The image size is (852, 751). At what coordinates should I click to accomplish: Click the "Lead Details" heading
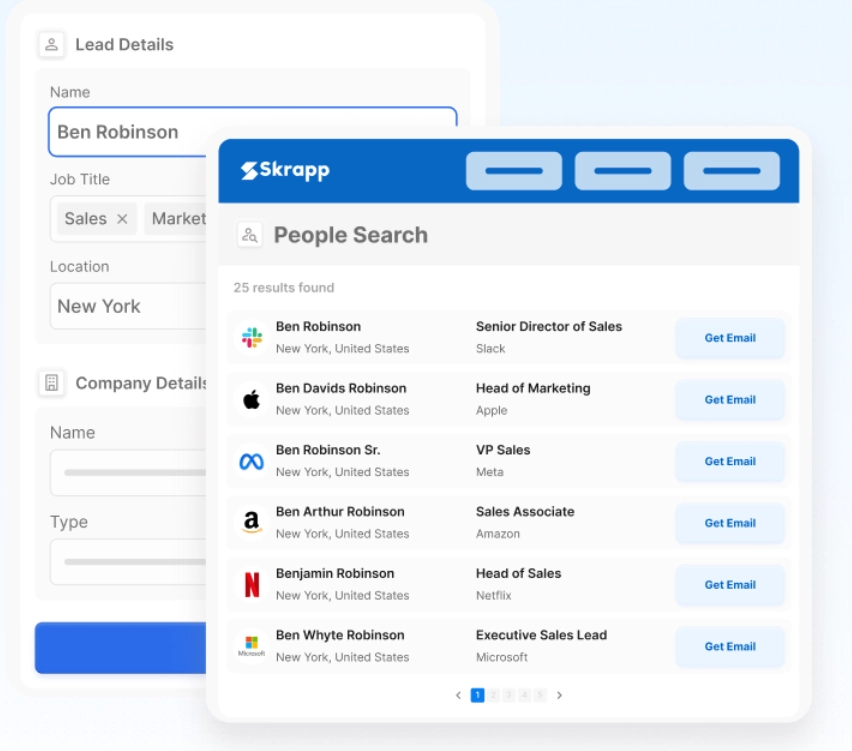tap(124, 45)
